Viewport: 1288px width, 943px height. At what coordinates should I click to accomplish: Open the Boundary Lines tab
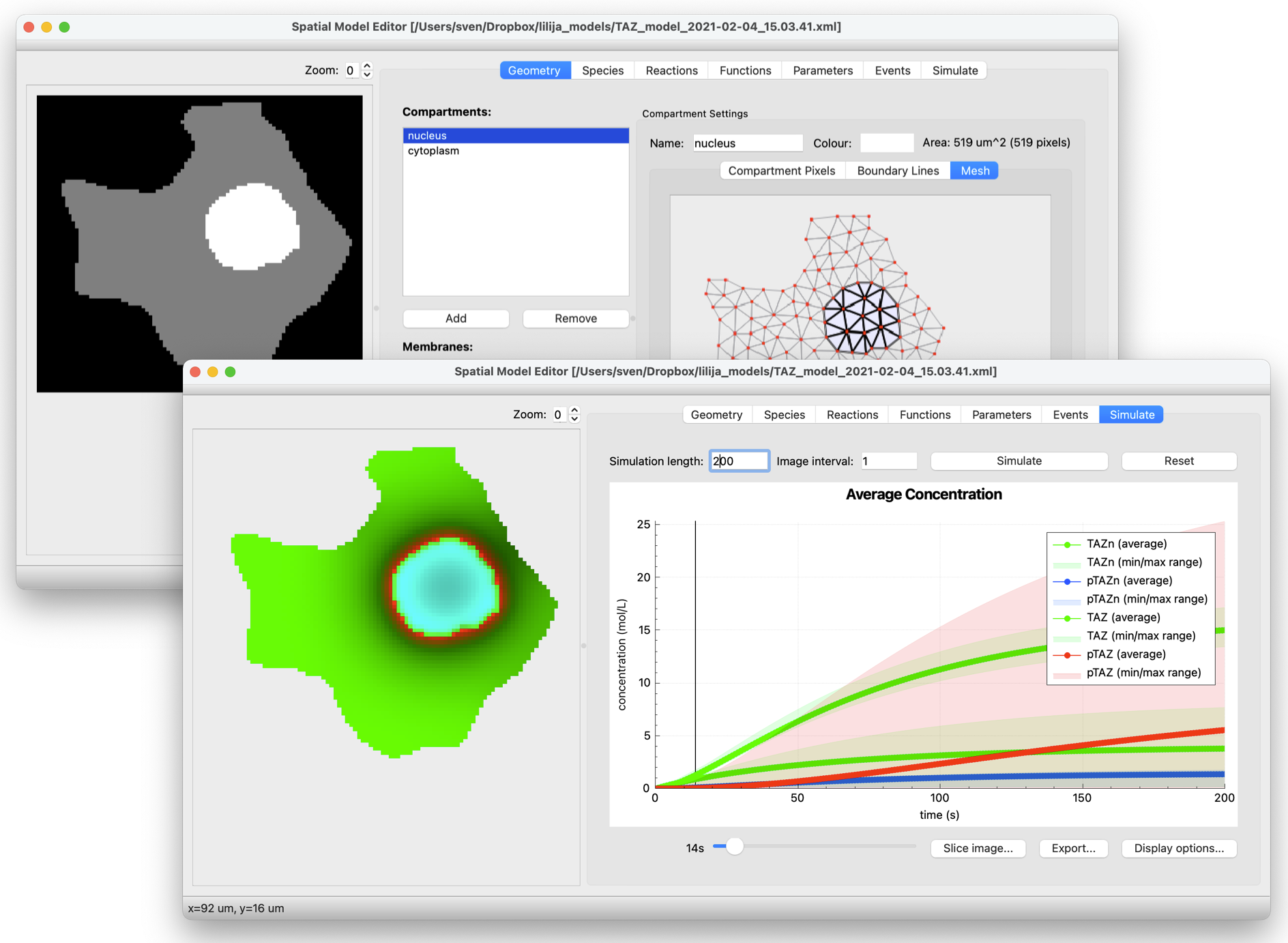(897, 171)
